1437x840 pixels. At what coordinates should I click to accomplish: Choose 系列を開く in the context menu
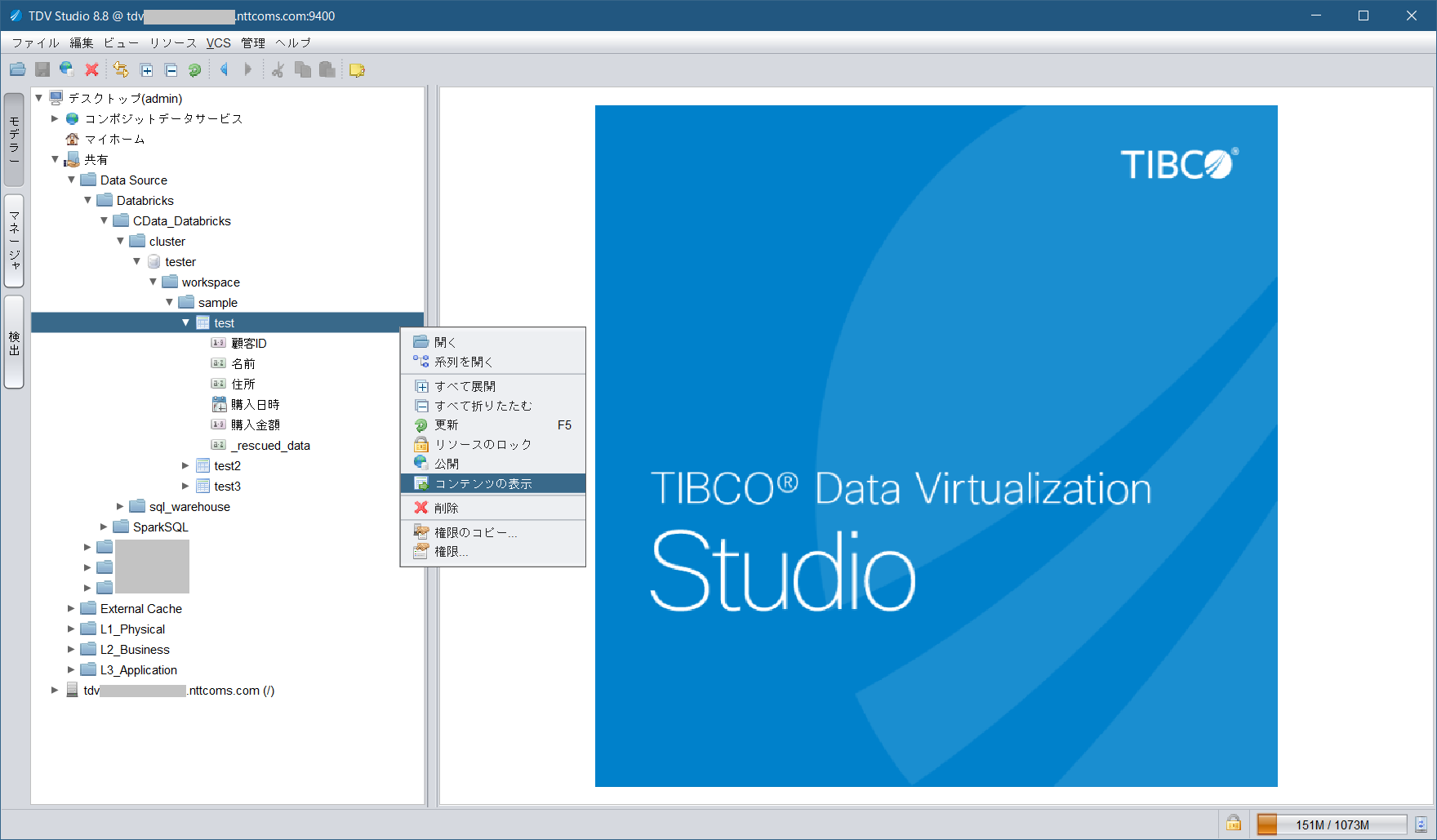(493, 362)
